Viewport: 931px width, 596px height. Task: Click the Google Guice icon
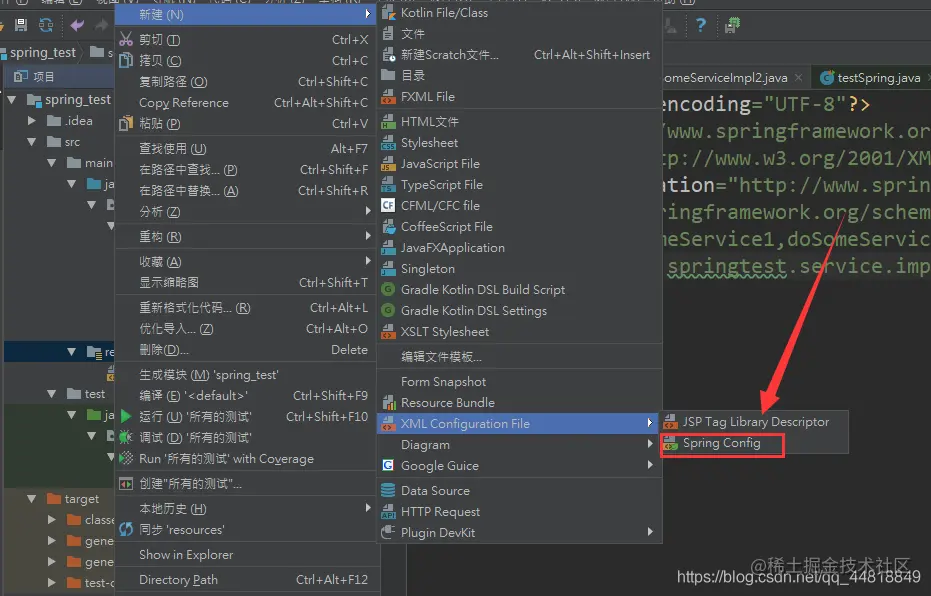(388, 465)
